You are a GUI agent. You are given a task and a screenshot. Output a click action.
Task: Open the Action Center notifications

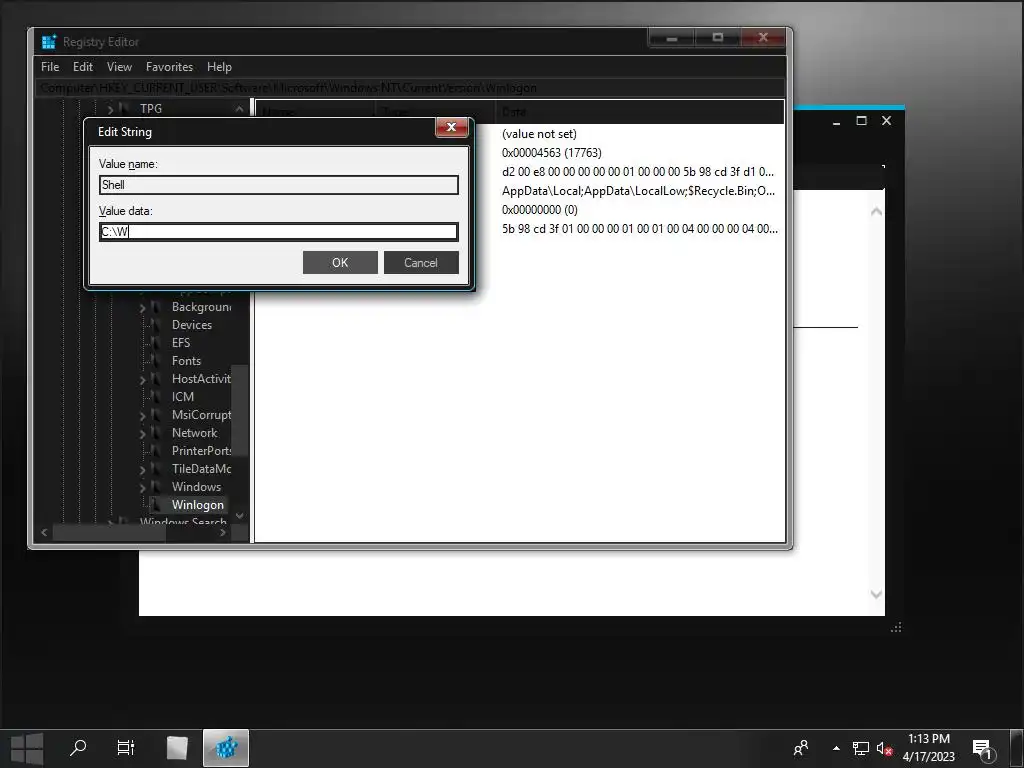coord(982,750)
